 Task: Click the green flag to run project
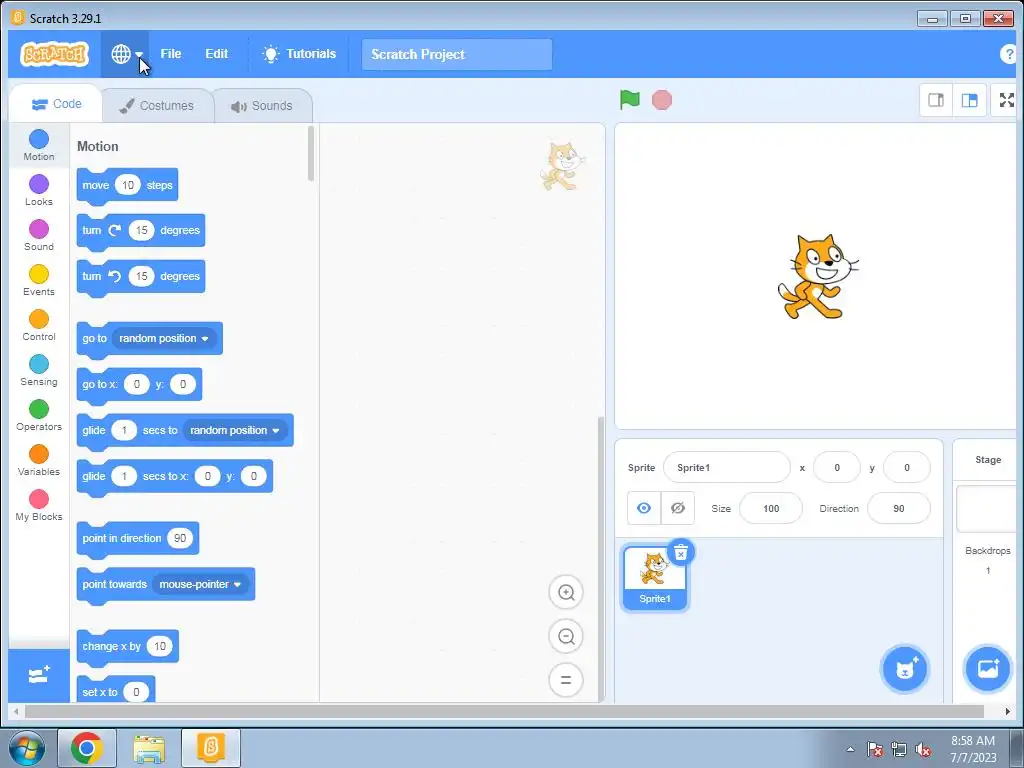tap(630, 100)
